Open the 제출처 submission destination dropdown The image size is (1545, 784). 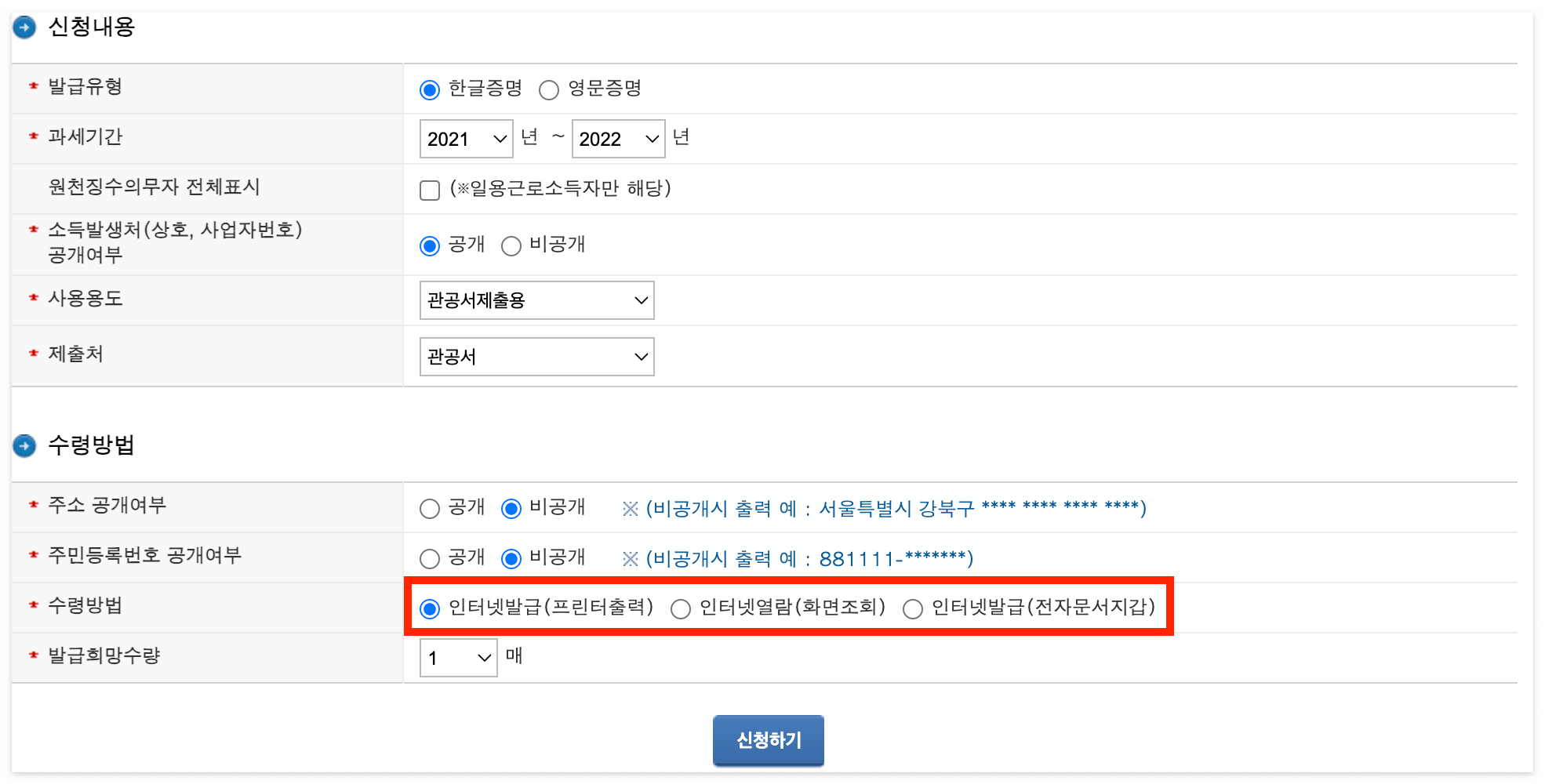click(x=536, y=356)
